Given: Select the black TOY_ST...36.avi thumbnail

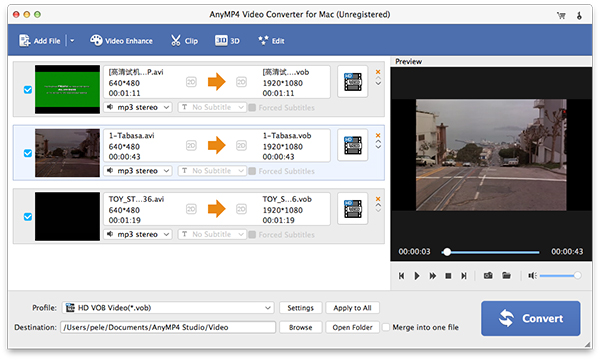Looking at the screenshot, I should [67, 216].
